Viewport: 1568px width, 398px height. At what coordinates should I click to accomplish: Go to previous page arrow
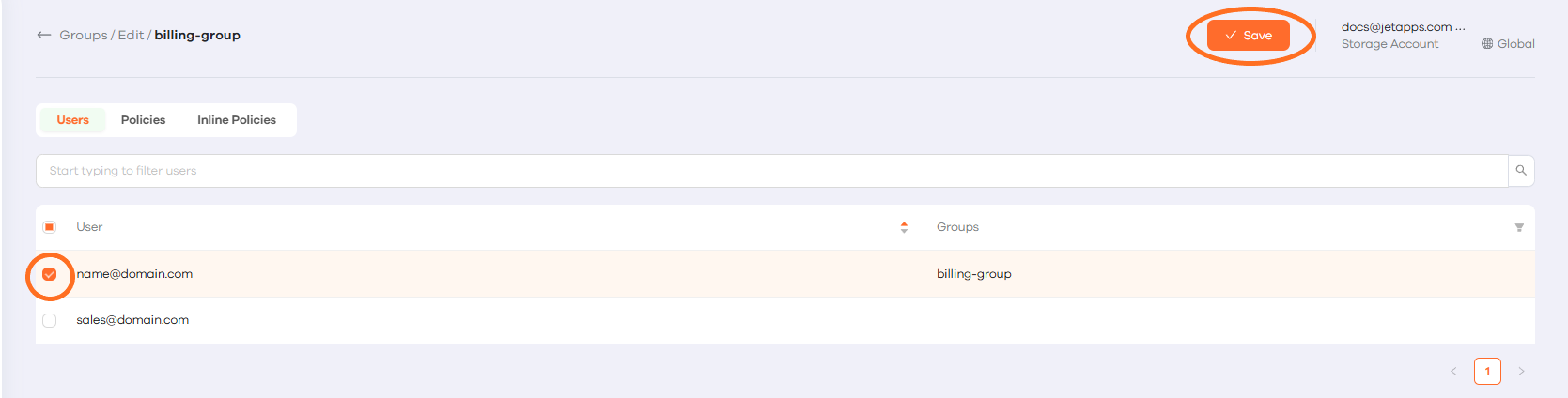(x=1453, y=372)
